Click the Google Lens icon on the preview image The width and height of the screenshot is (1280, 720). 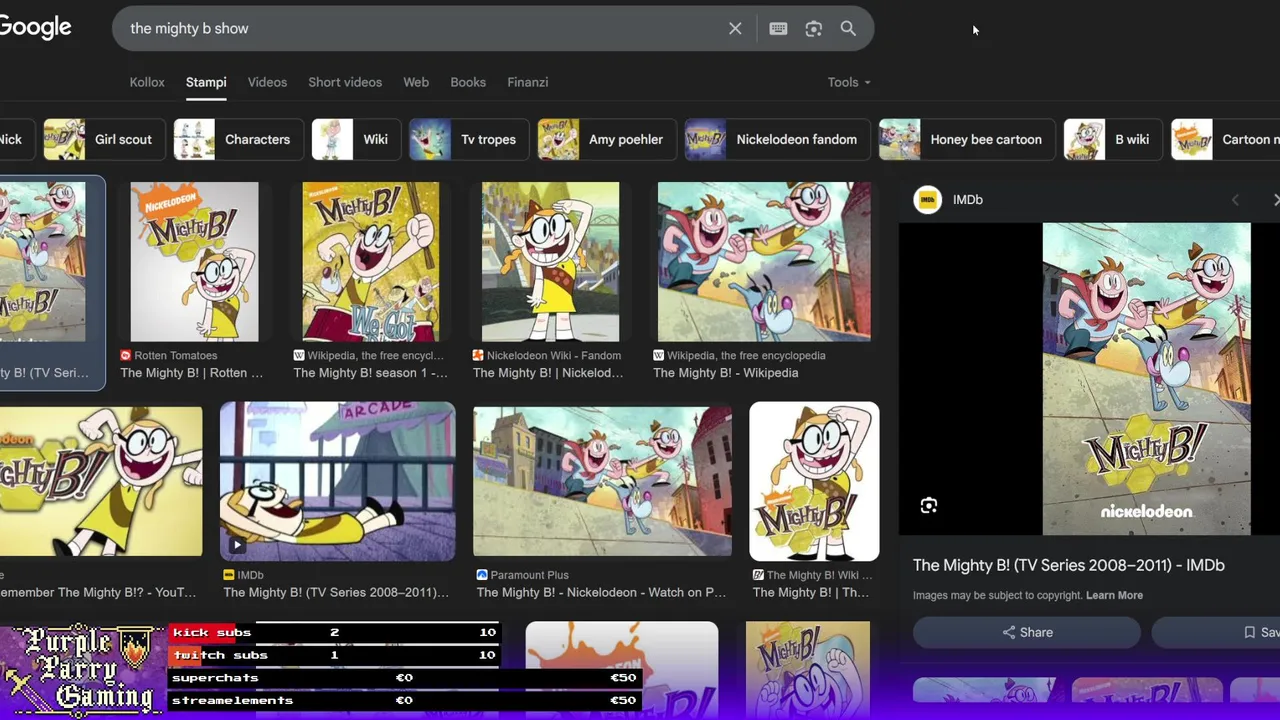click(x=929, y=506)
